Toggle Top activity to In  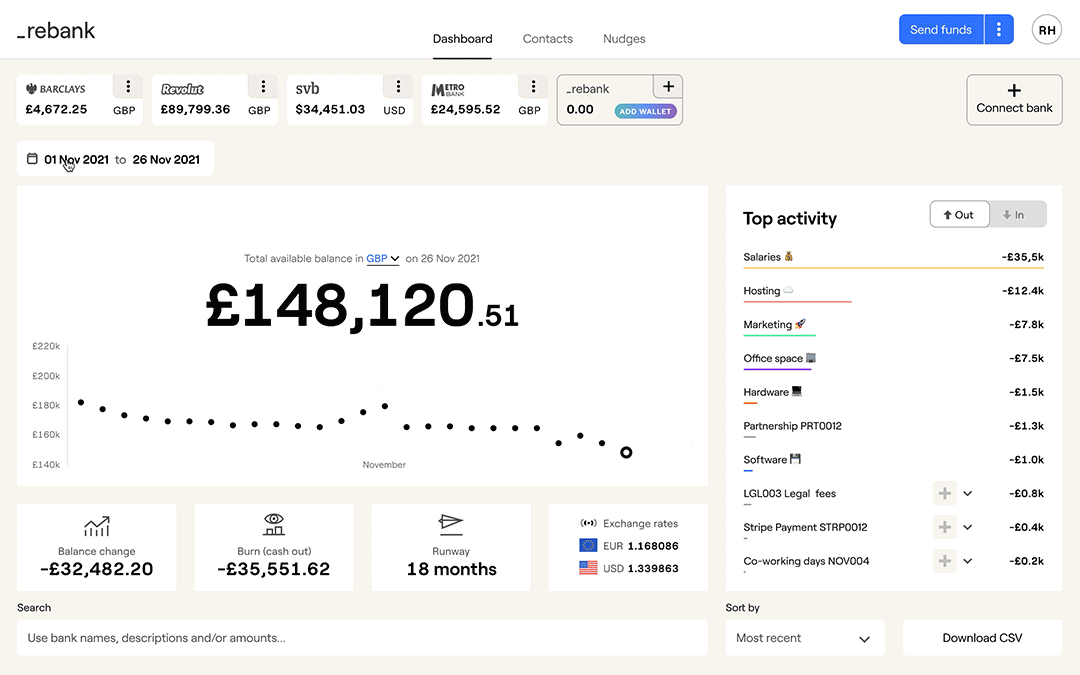pyautogui.click(x=1015, y=214)
